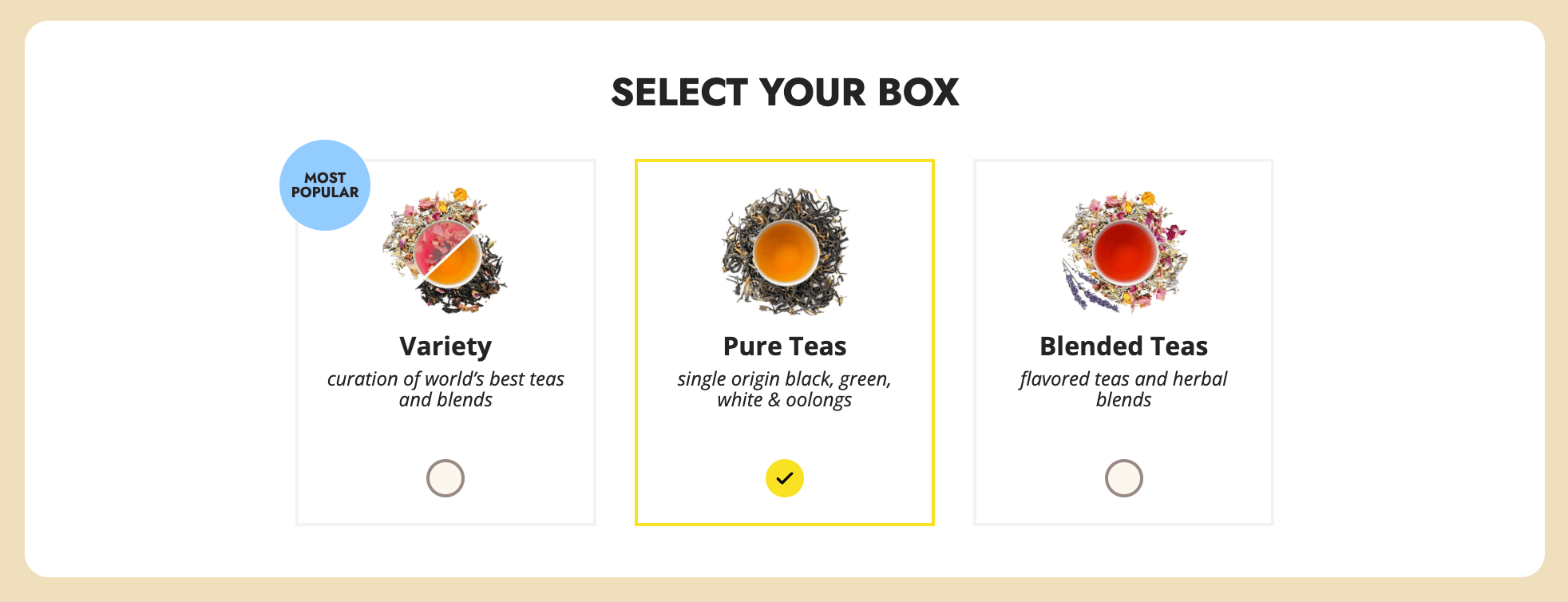
Task: Click the "blends" text line under Blended Teas
Action: click(x=1123, y=400)
